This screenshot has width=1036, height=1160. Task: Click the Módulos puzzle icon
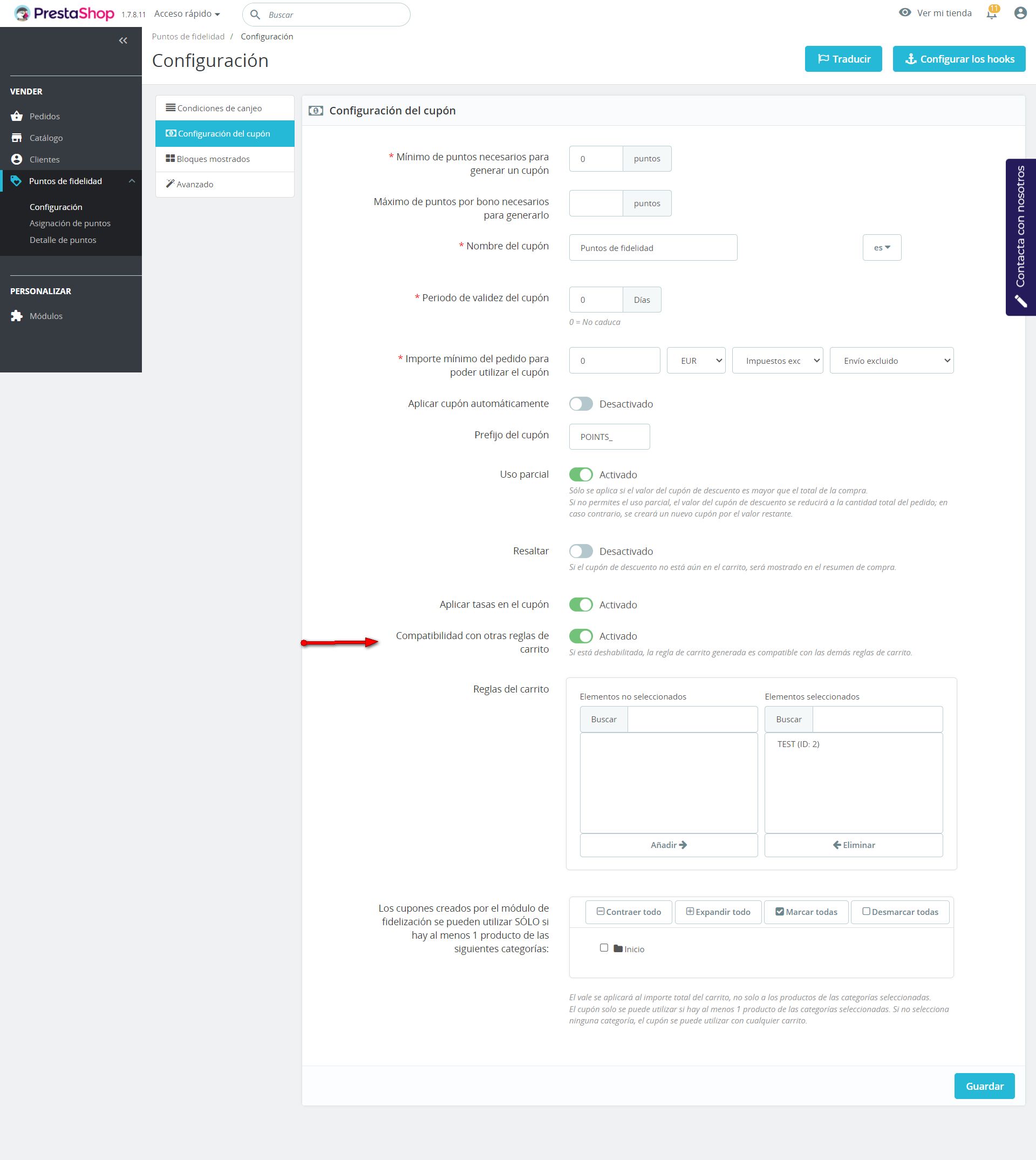[17, 316]
